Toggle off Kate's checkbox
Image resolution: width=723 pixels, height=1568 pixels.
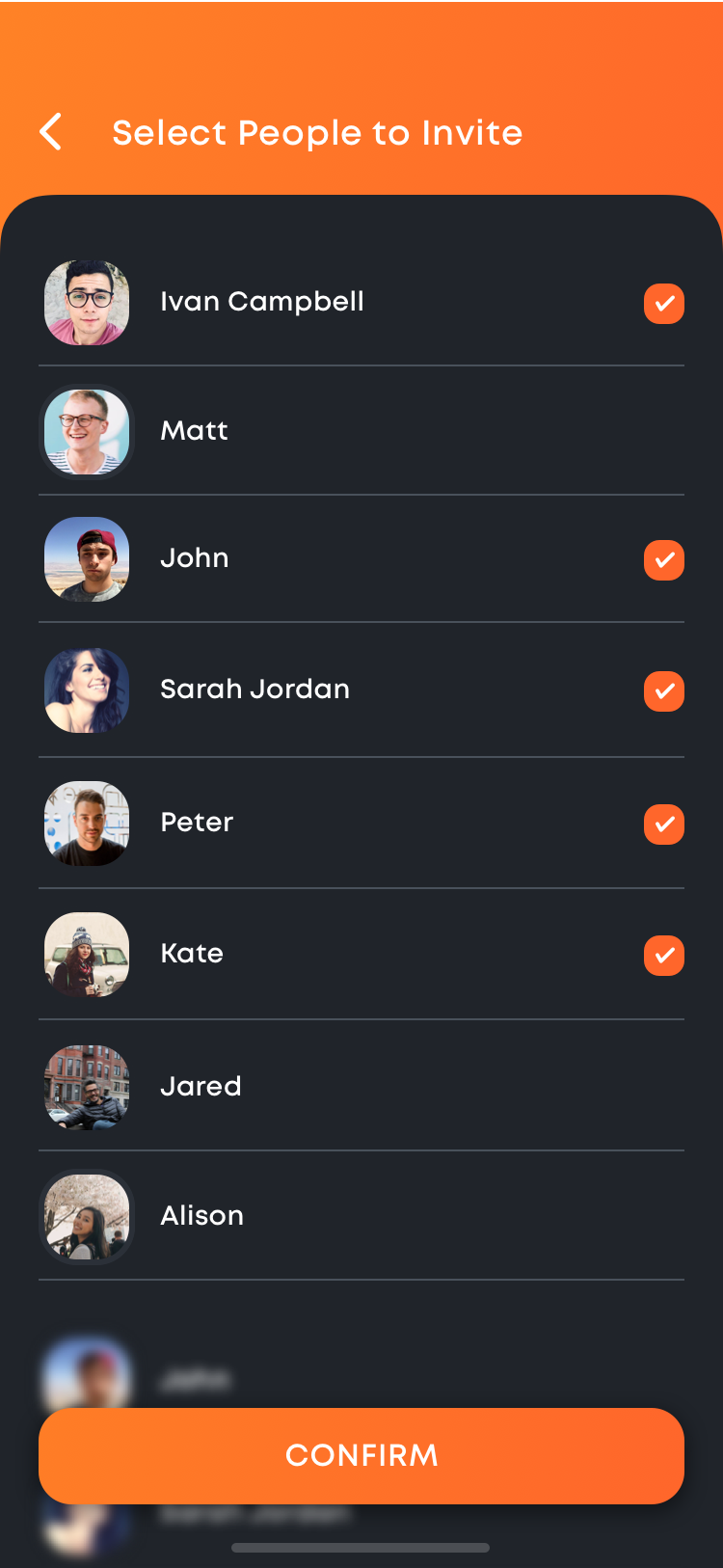tap(664, 956)
